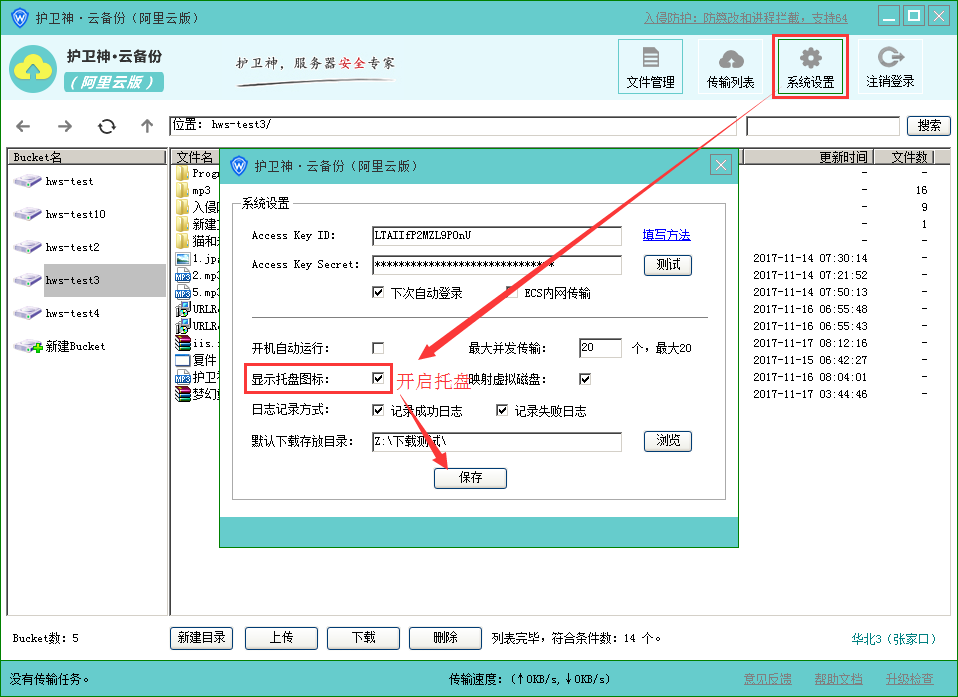Select row dated 2017-11-14 07:30:14
The height and width of the screenshot is (697, 958).
pyautogui.click(x=810, y=258)
